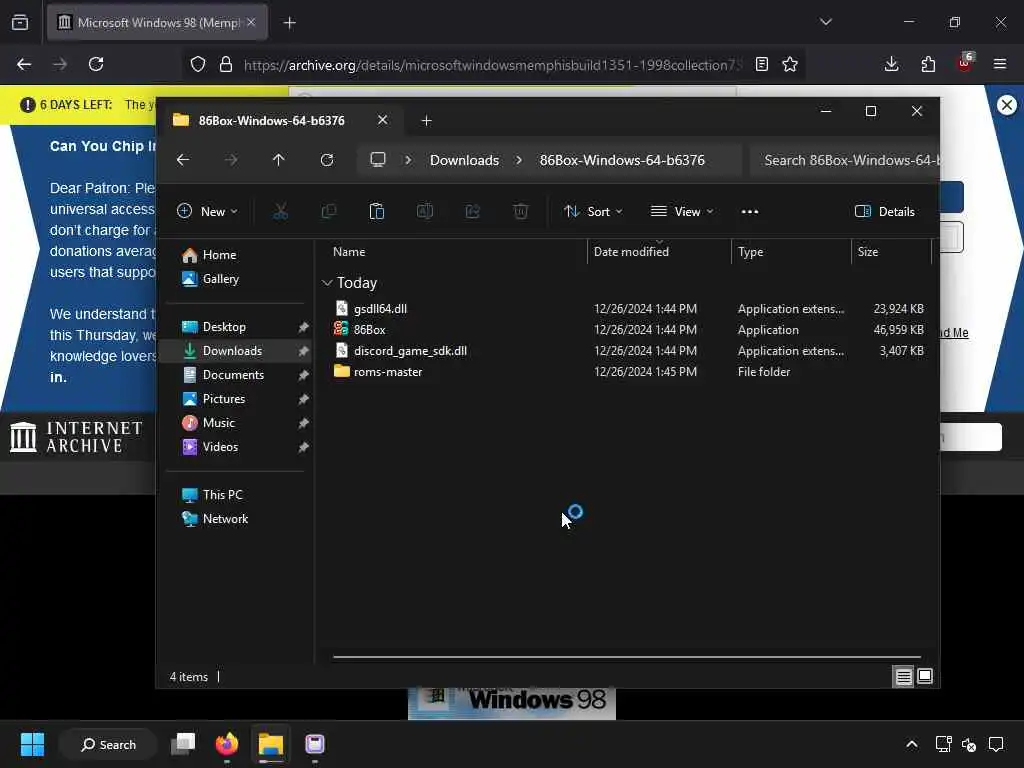Open Music in navigation pane

[x=218, y=423]
